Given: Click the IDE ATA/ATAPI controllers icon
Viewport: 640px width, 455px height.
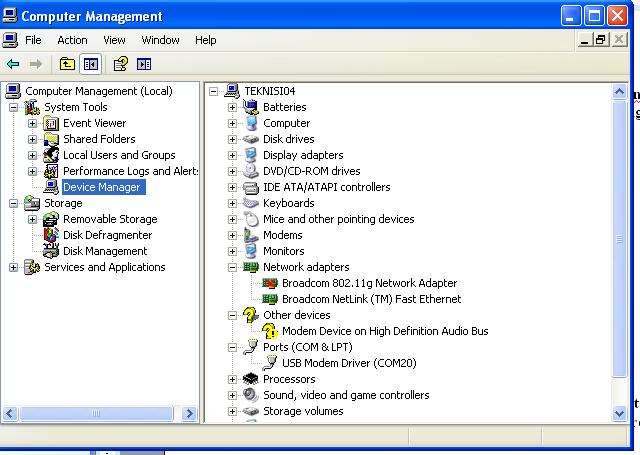Looking at the screenshot, I should click(x=251, y=187).
